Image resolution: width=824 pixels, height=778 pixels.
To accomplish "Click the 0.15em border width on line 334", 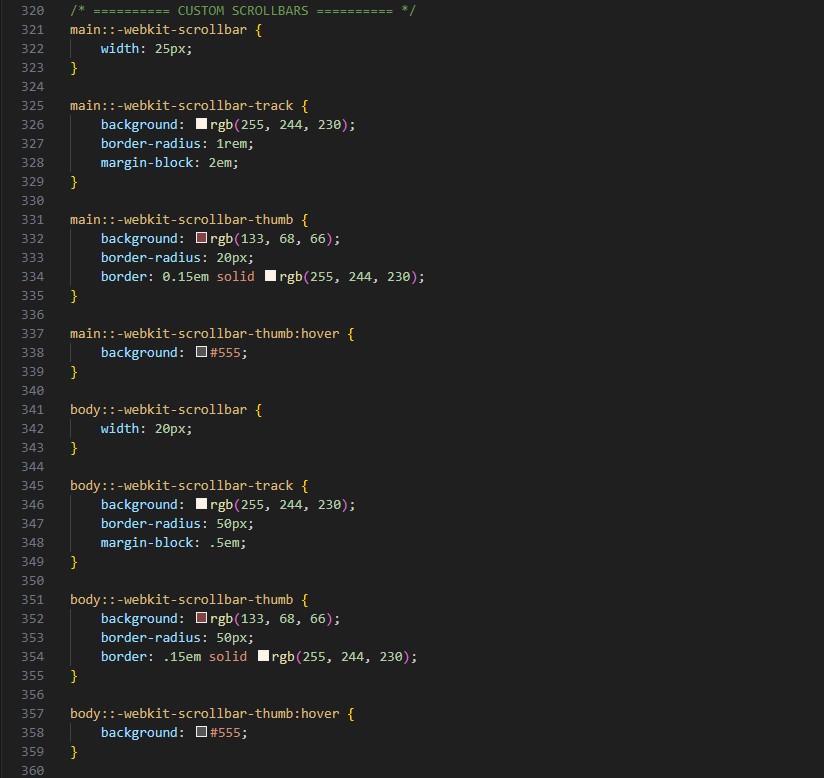I will tap(185, 277).
